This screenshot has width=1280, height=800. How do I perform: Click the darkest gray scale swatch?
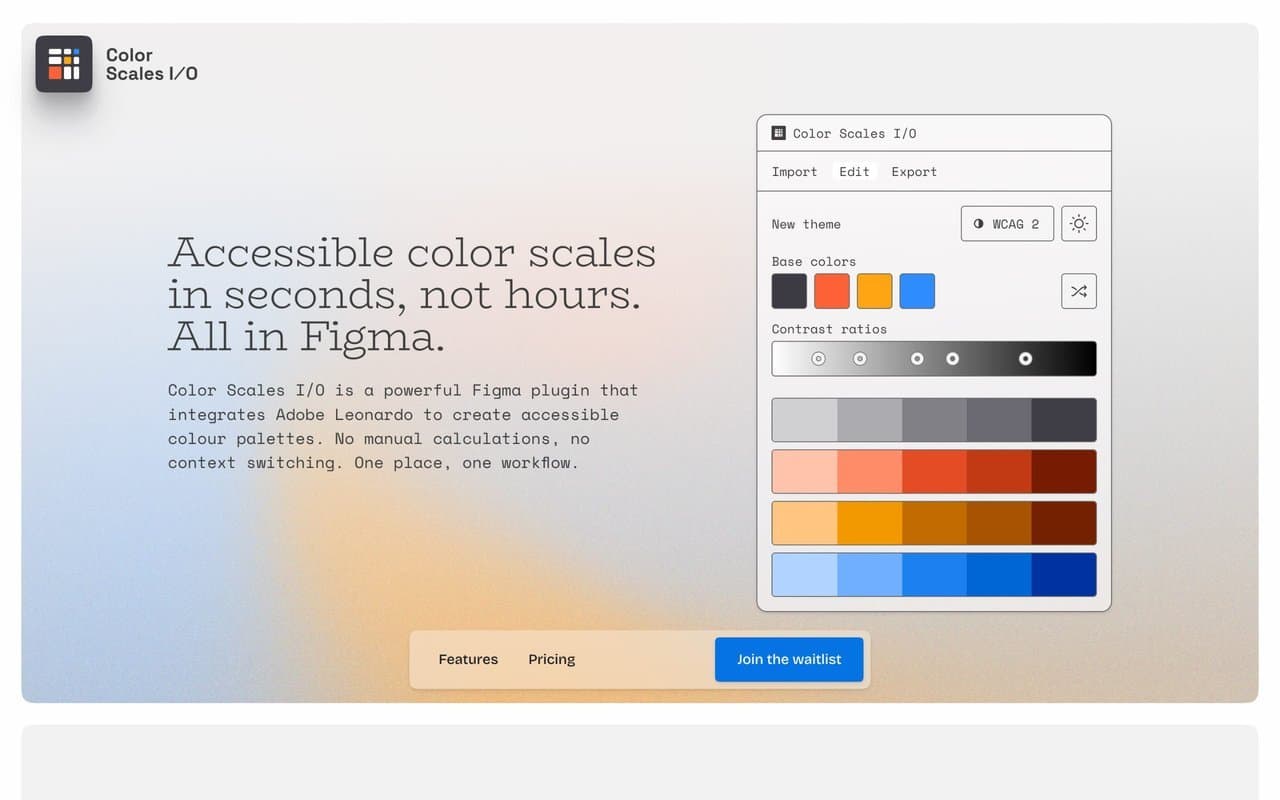click(1064, 420)
